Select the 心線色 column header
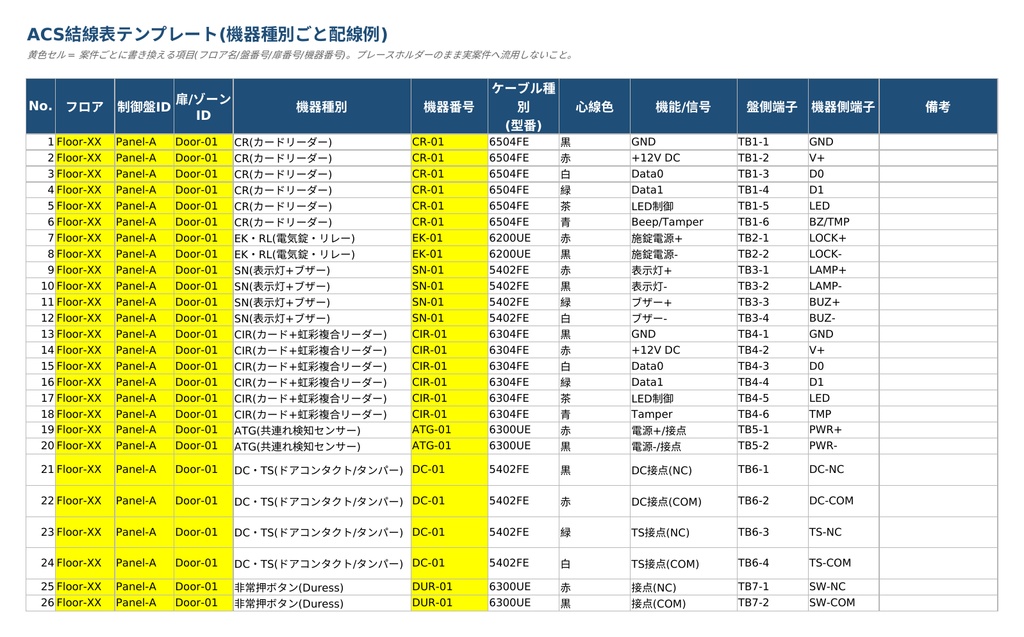Screen dimensions: 1024x637 click(594, 106)
